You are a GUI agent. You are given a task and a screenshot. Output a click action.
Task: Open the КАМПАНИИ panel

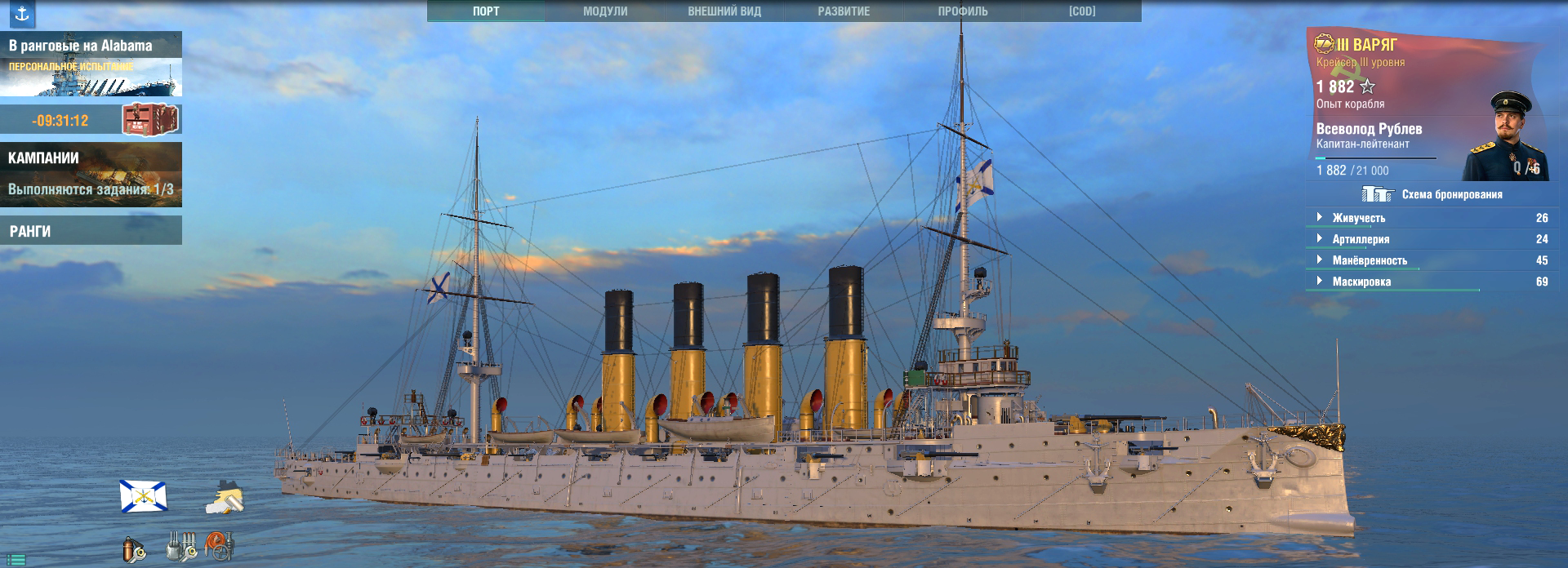coord(91,174)
